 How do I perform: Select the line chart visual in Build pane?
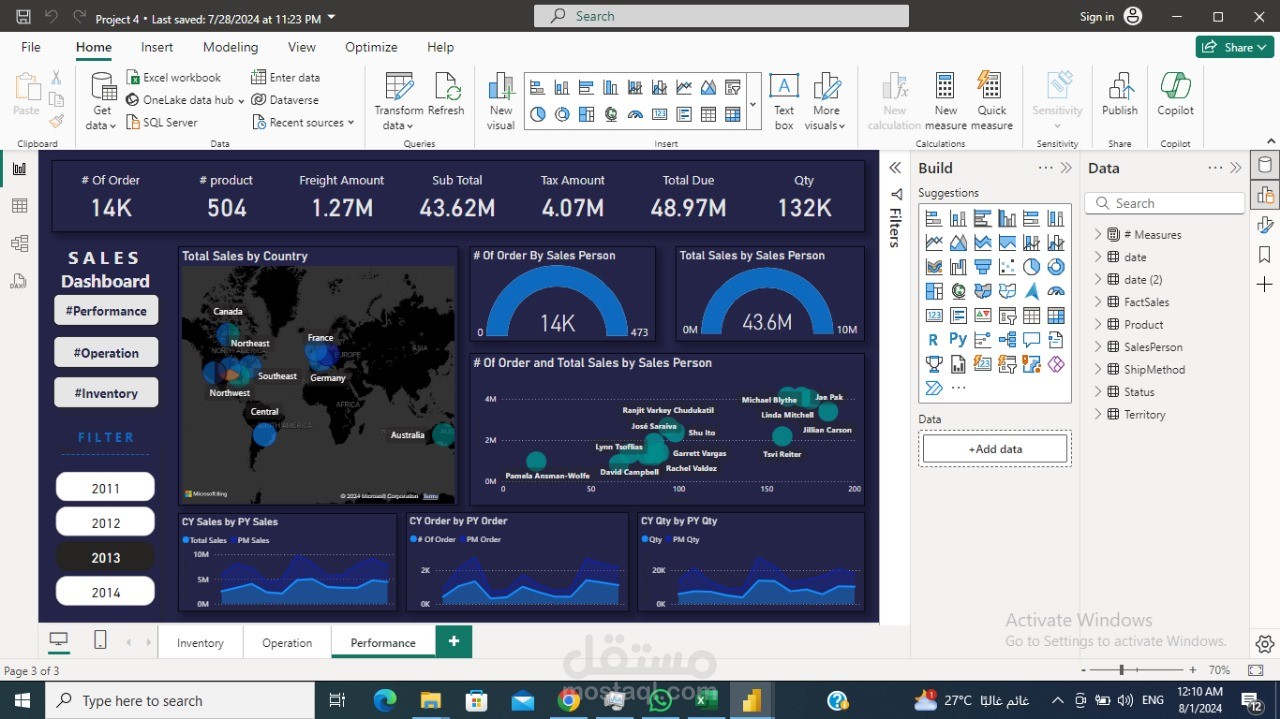[934, 242]
